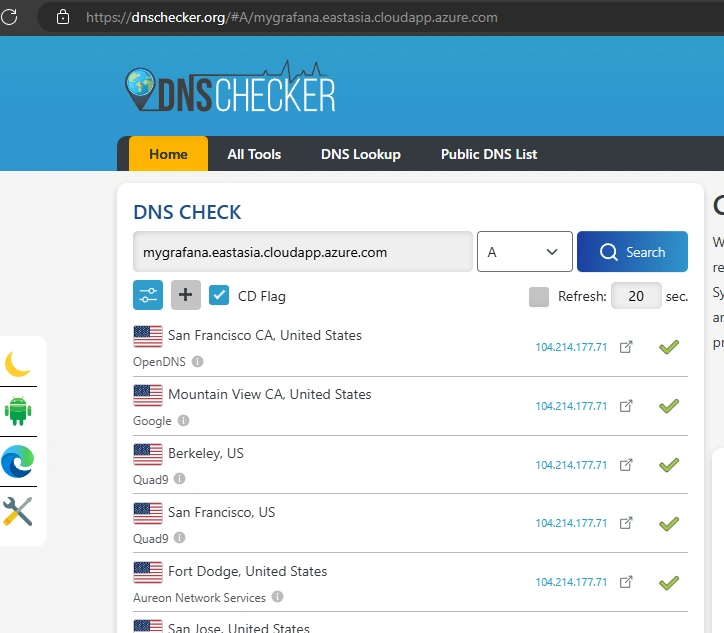The width and height of the screenshot is (724, 633).
Task: Click the info icon next to Google
Action: pos(183,420)
